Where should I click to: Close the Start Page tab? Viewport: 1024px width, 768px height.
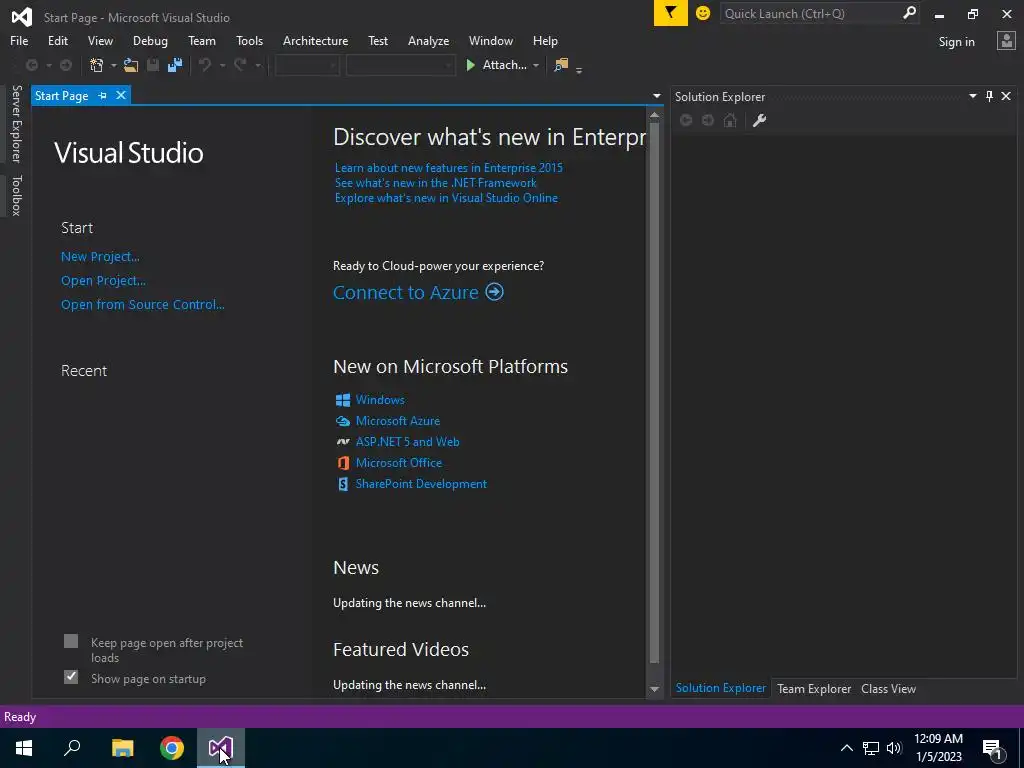121,95
